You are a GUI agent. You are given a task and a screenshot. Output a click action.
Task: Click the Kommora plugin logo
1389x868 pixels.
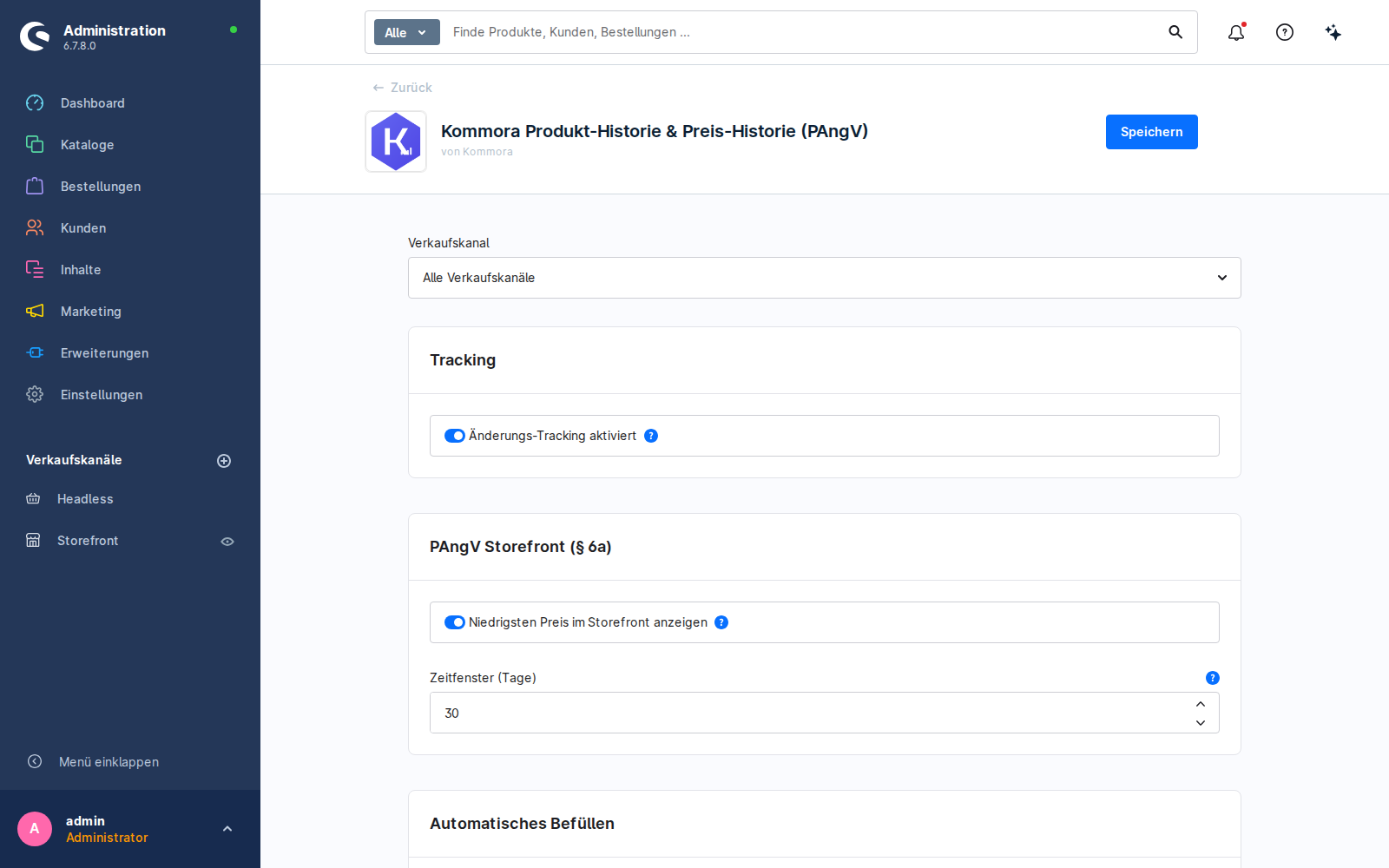tap(396, 141)
